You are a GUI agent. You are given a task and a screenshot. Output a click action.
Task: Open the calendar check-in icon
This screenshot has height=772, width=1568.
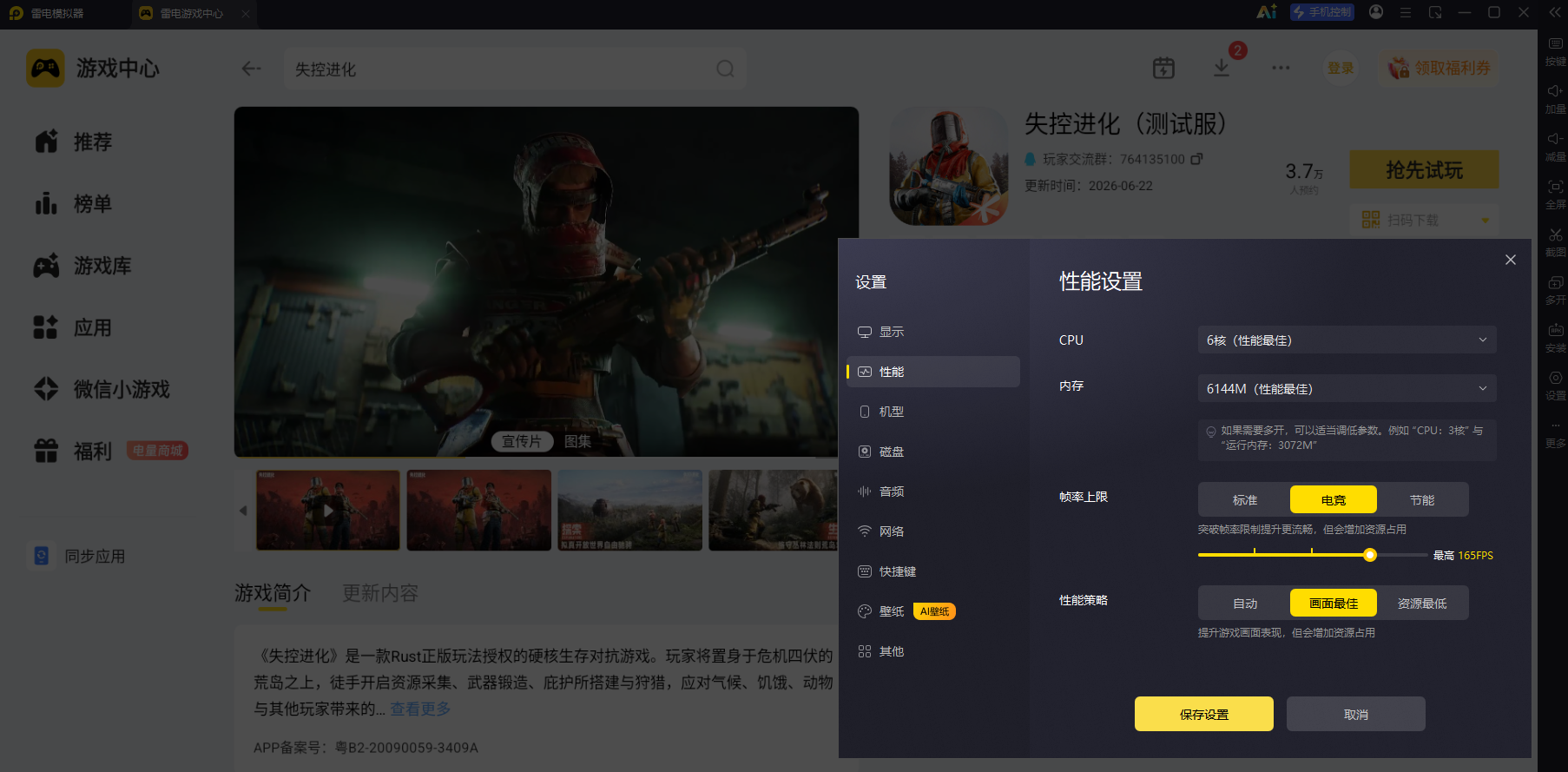1163,68
